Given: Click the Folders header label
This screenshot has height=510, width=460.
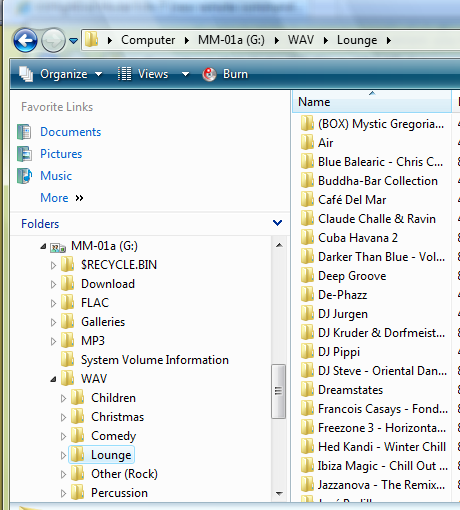Looking at the screenshot, I should 40,224.
